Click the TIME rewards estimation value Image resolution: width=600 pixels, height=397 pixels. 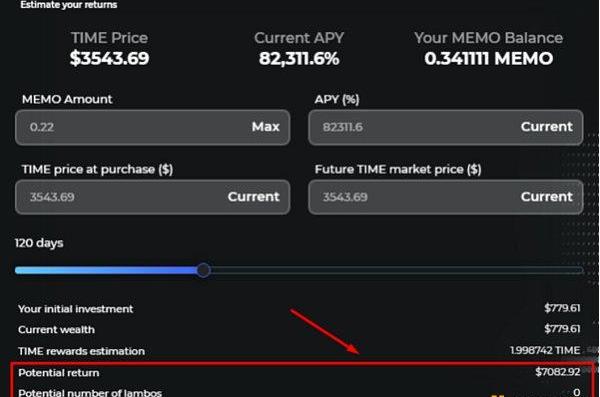[x=545, y=350]
